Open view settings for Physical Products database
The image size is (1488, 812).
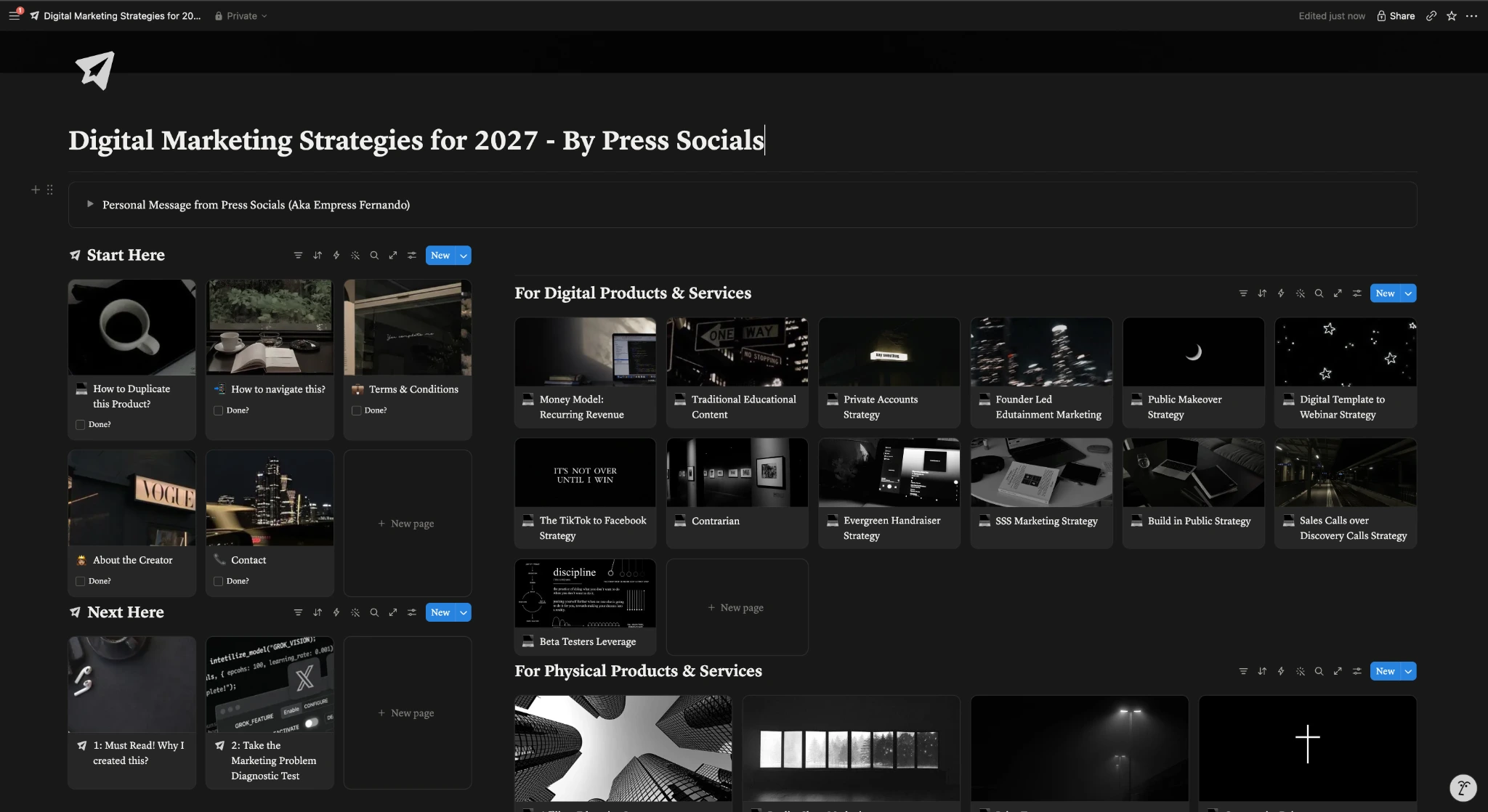pyautogui.click(x=1356, y=671)
